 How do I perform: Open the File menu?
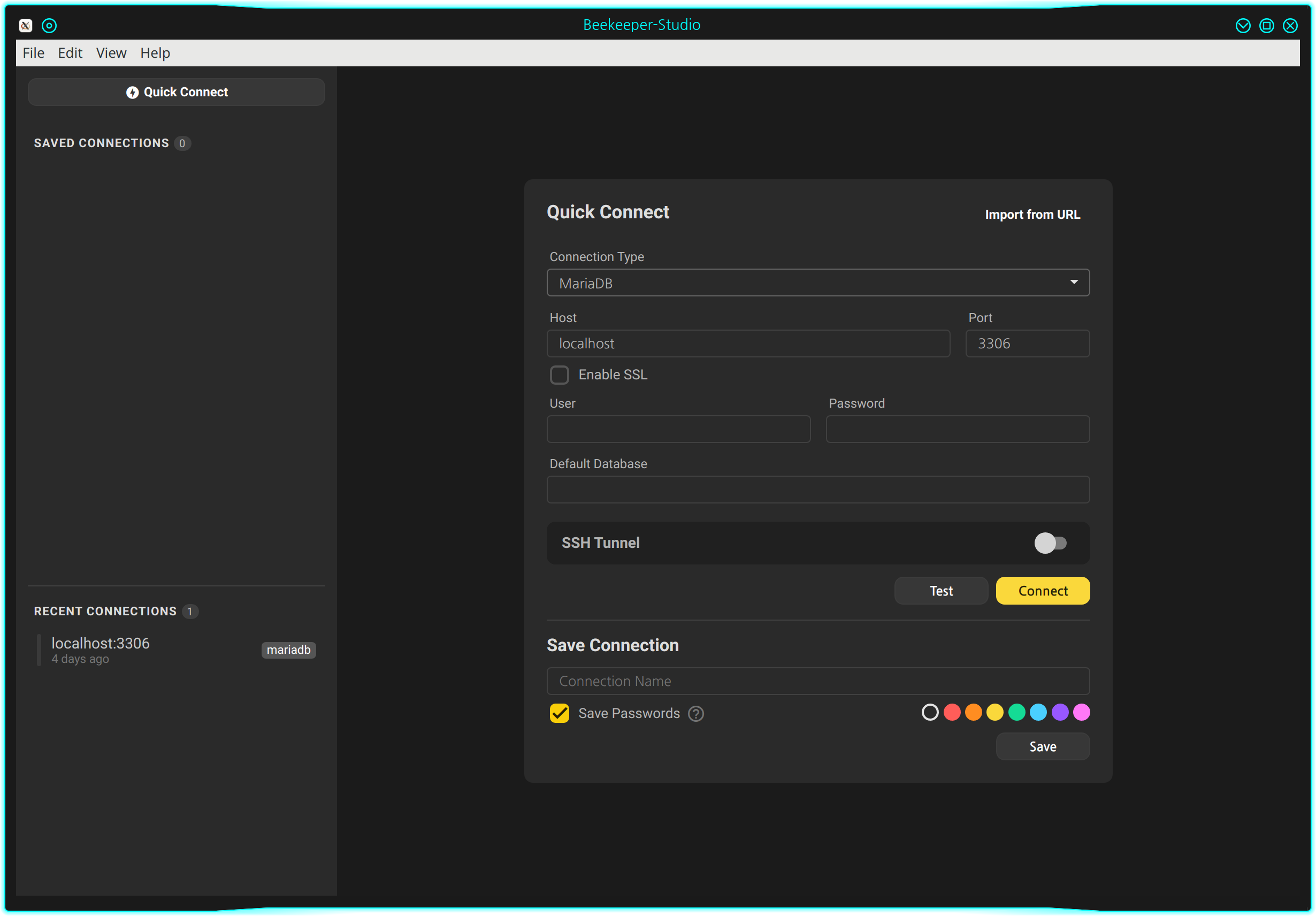[33, 53]
